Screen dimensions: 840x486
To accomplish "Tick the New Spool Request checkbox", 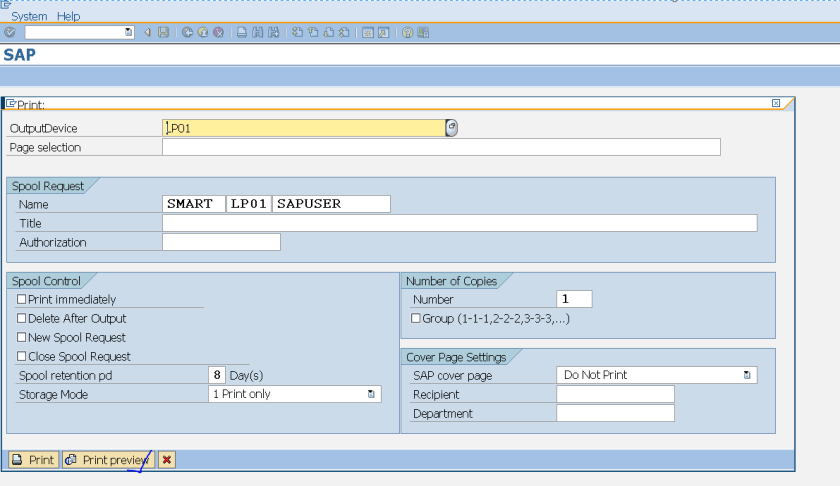I will coord(22,337).
